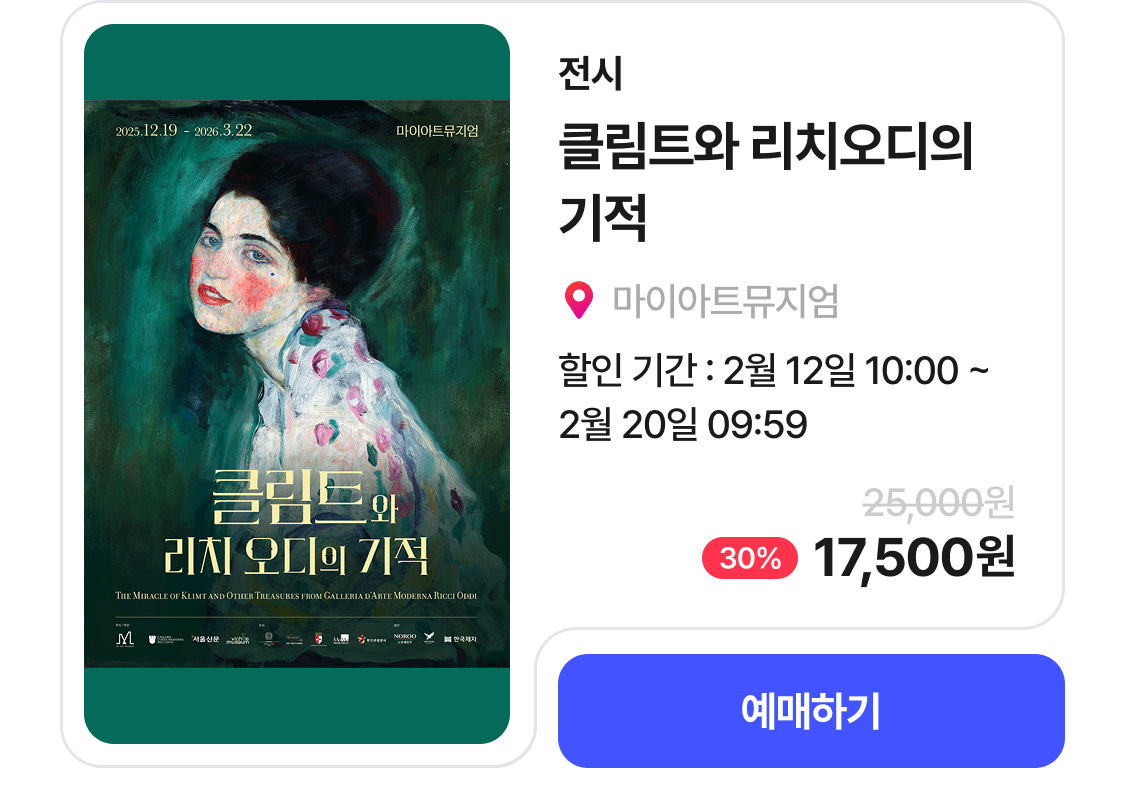Click the 예매하기 booking button
Viewport: 1125px width, 804px height.
811,711
